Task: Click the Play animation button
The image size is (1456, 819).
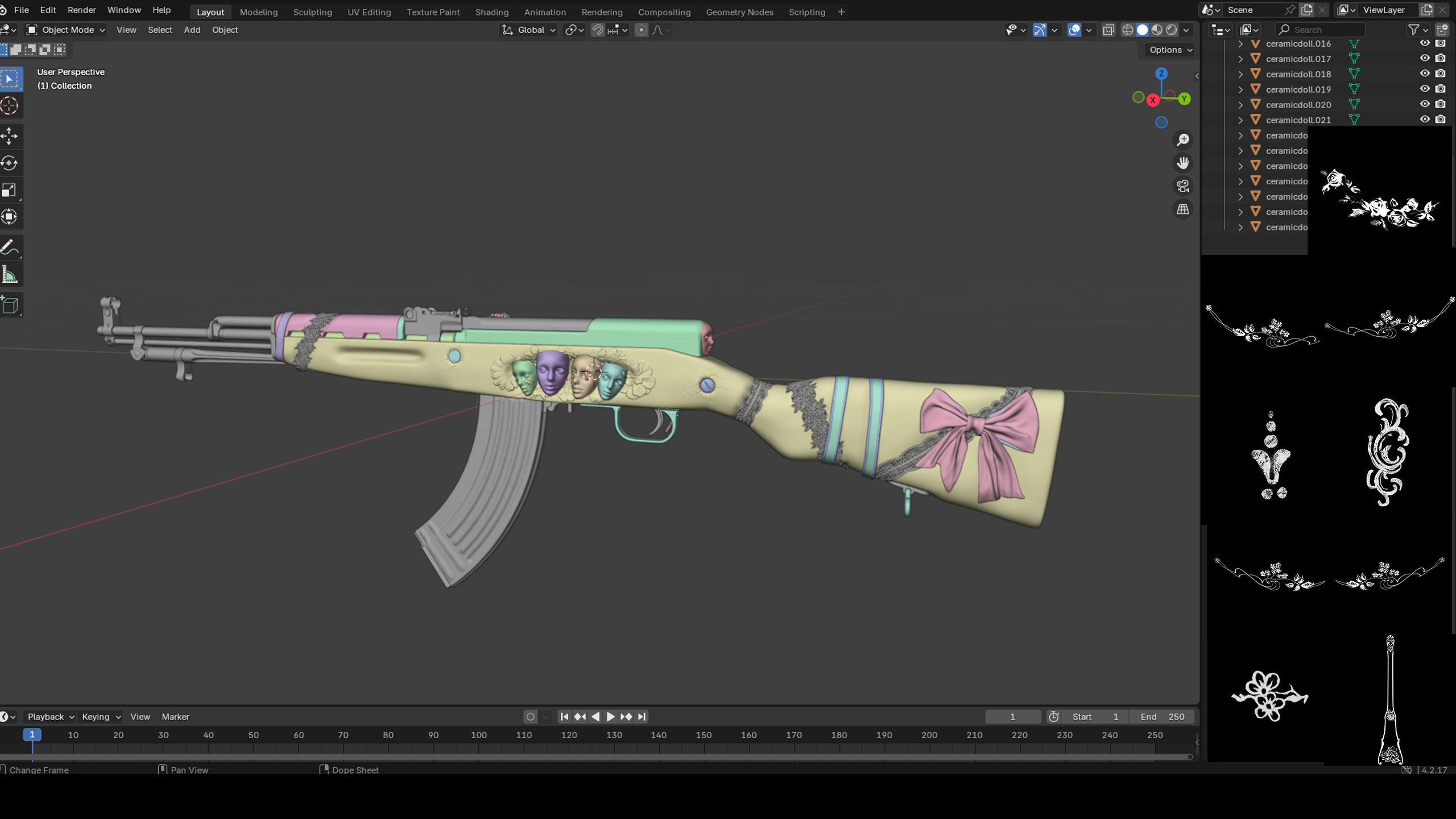Action: coord(610,717)
